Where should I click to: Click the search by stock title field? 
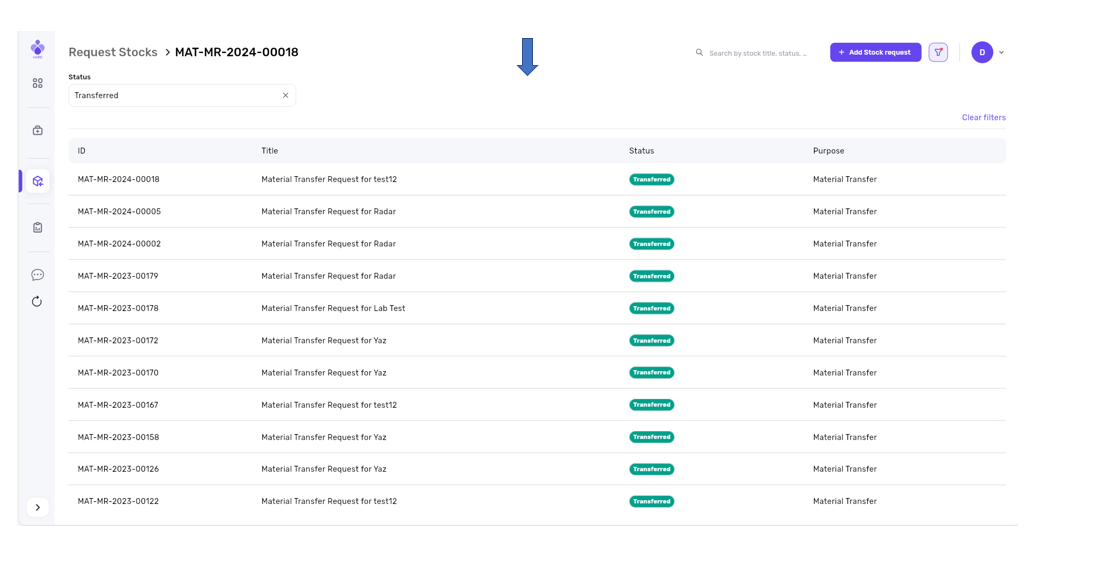pos(757,53)
